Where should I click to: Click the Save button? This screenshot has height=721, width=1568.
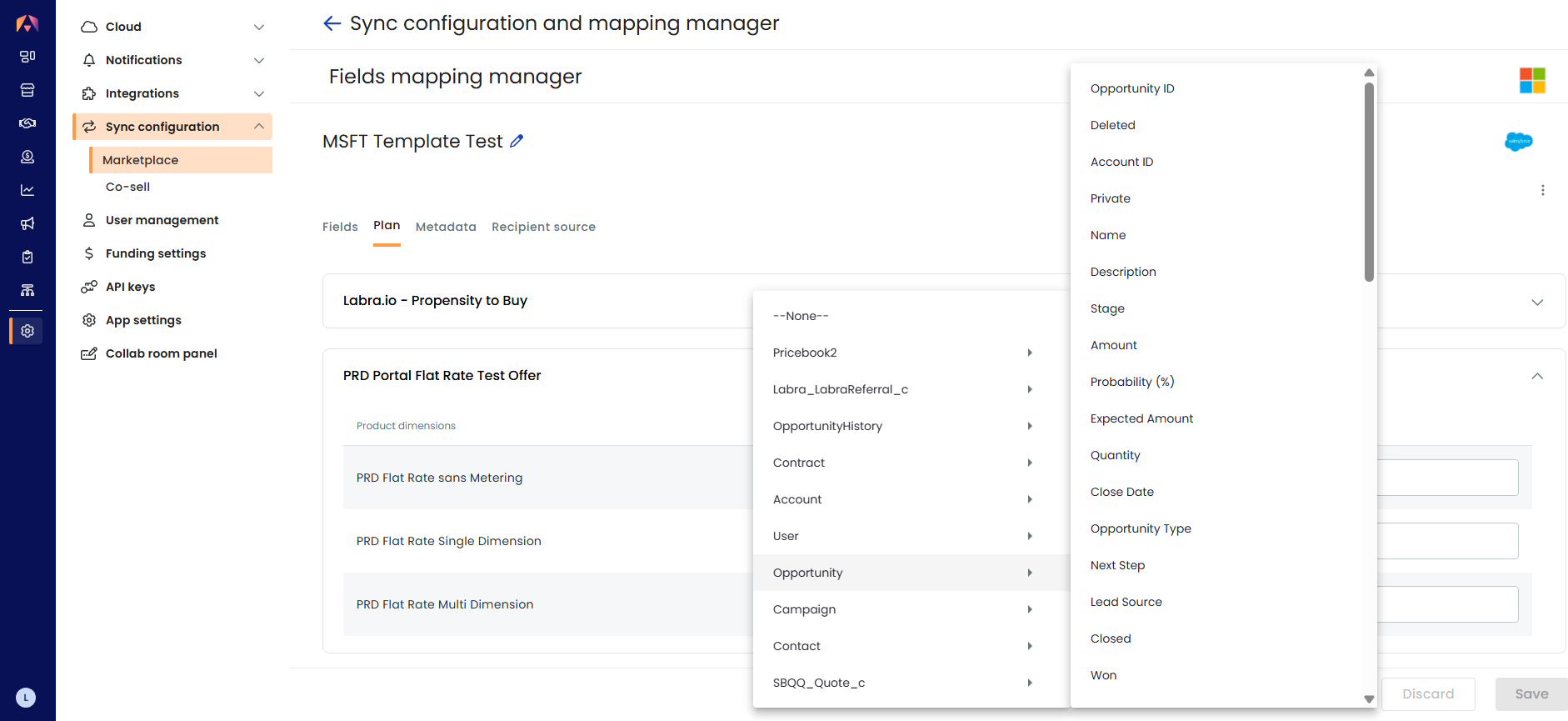coord(1531,693)
